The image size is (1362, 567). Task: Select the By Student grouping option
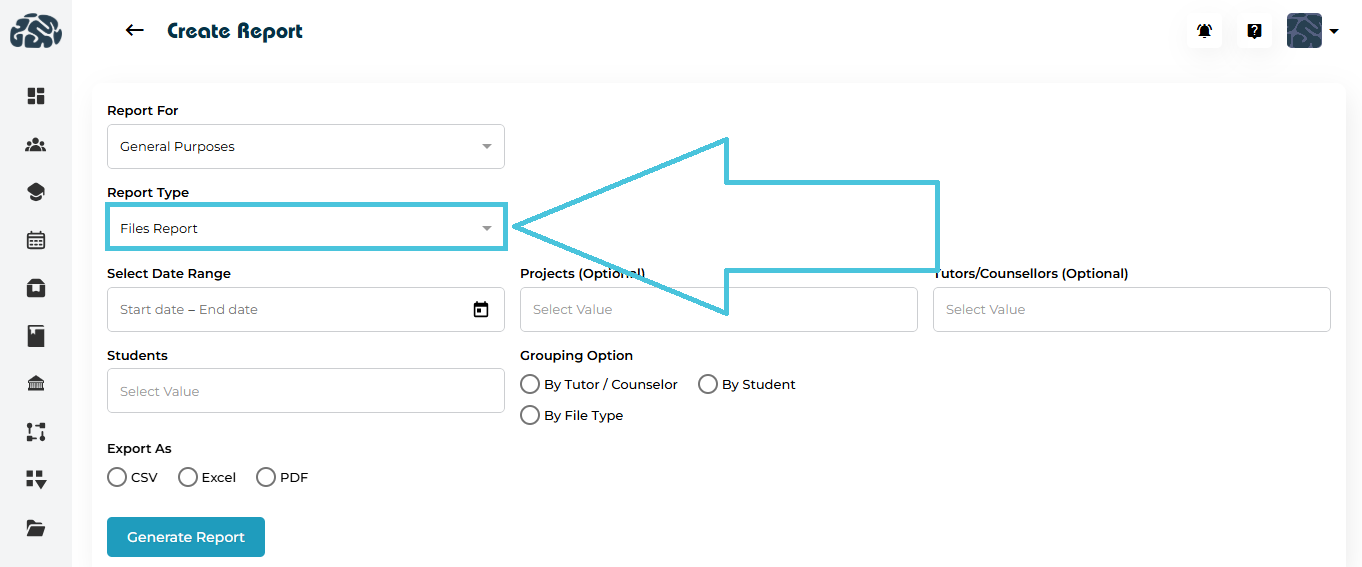click(x=708, y=384)
